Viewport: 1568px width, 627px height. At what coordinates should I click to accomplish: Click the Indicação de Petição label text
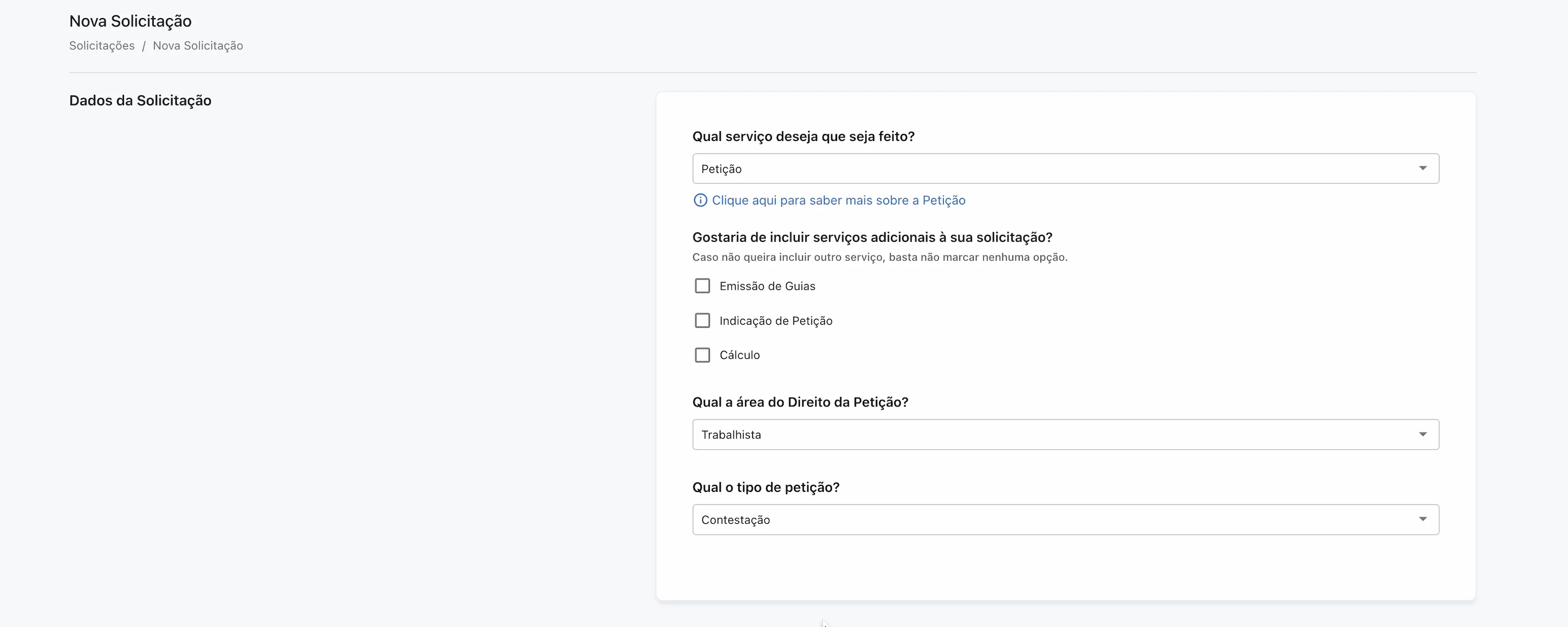pos(776,320)
